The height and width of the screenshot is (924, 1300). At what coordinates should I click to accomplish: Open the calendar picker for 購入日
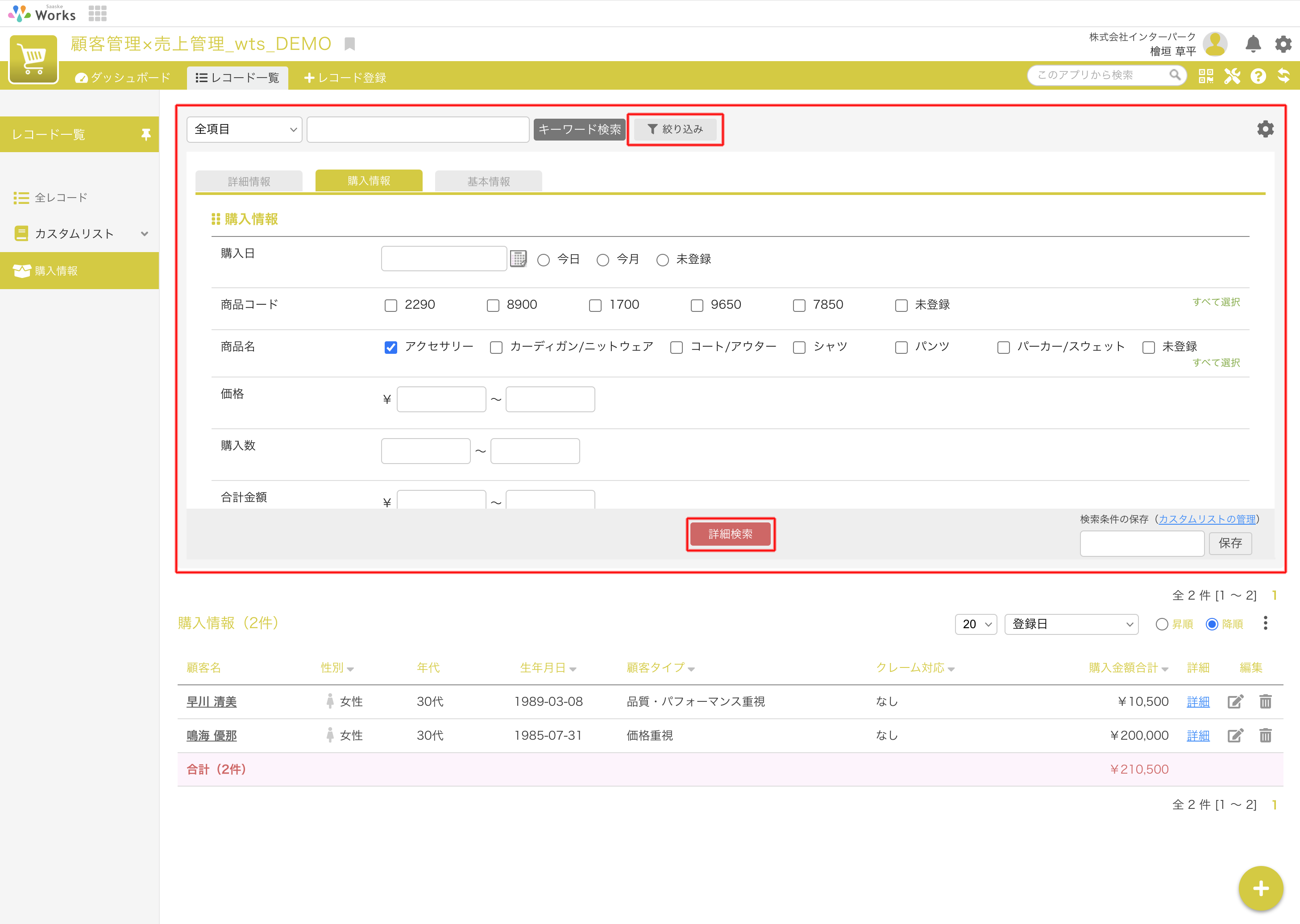click(x=518, y=259)
